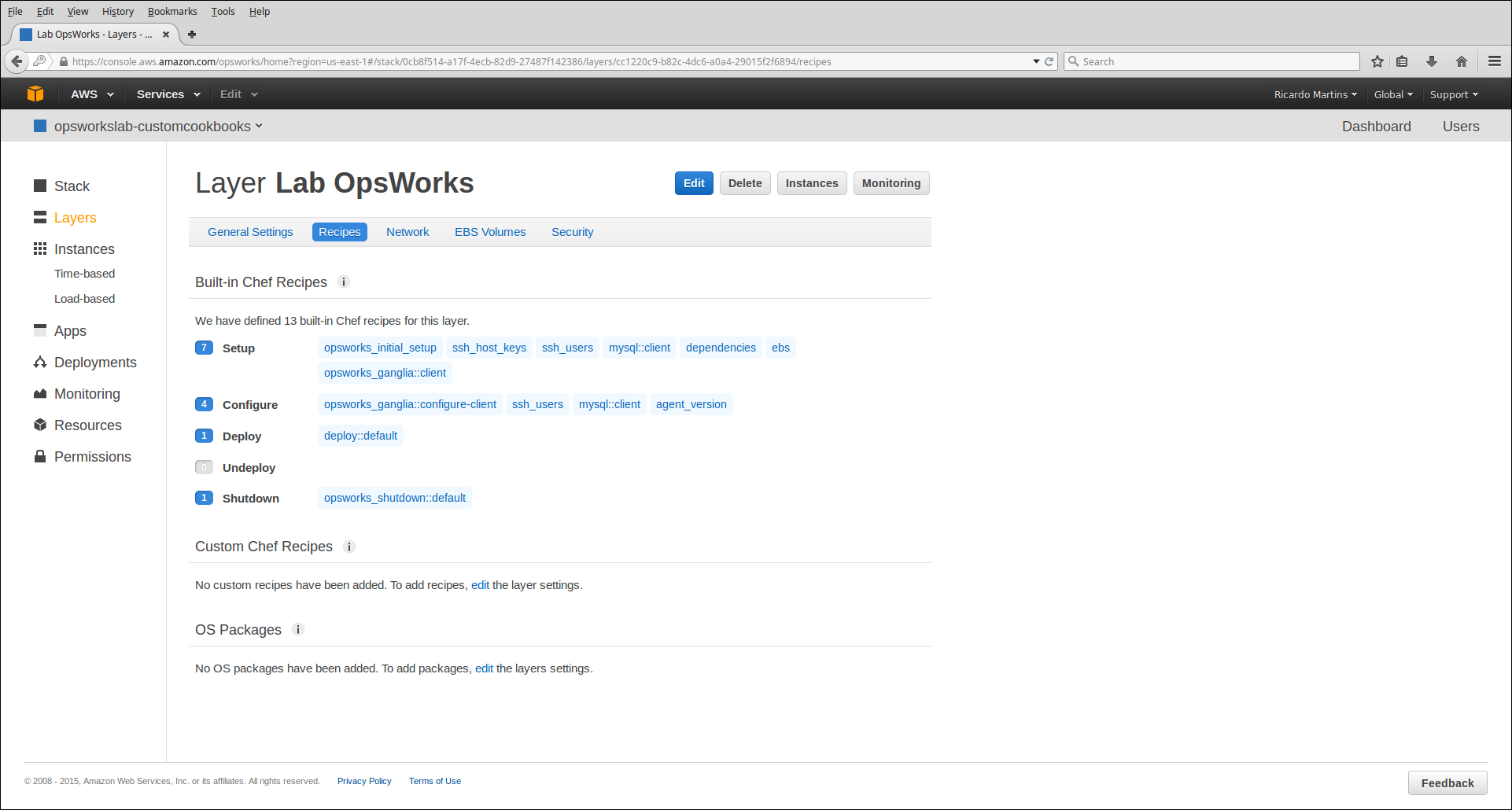Open Deployments via its sidebar icon

coord(39,362)
